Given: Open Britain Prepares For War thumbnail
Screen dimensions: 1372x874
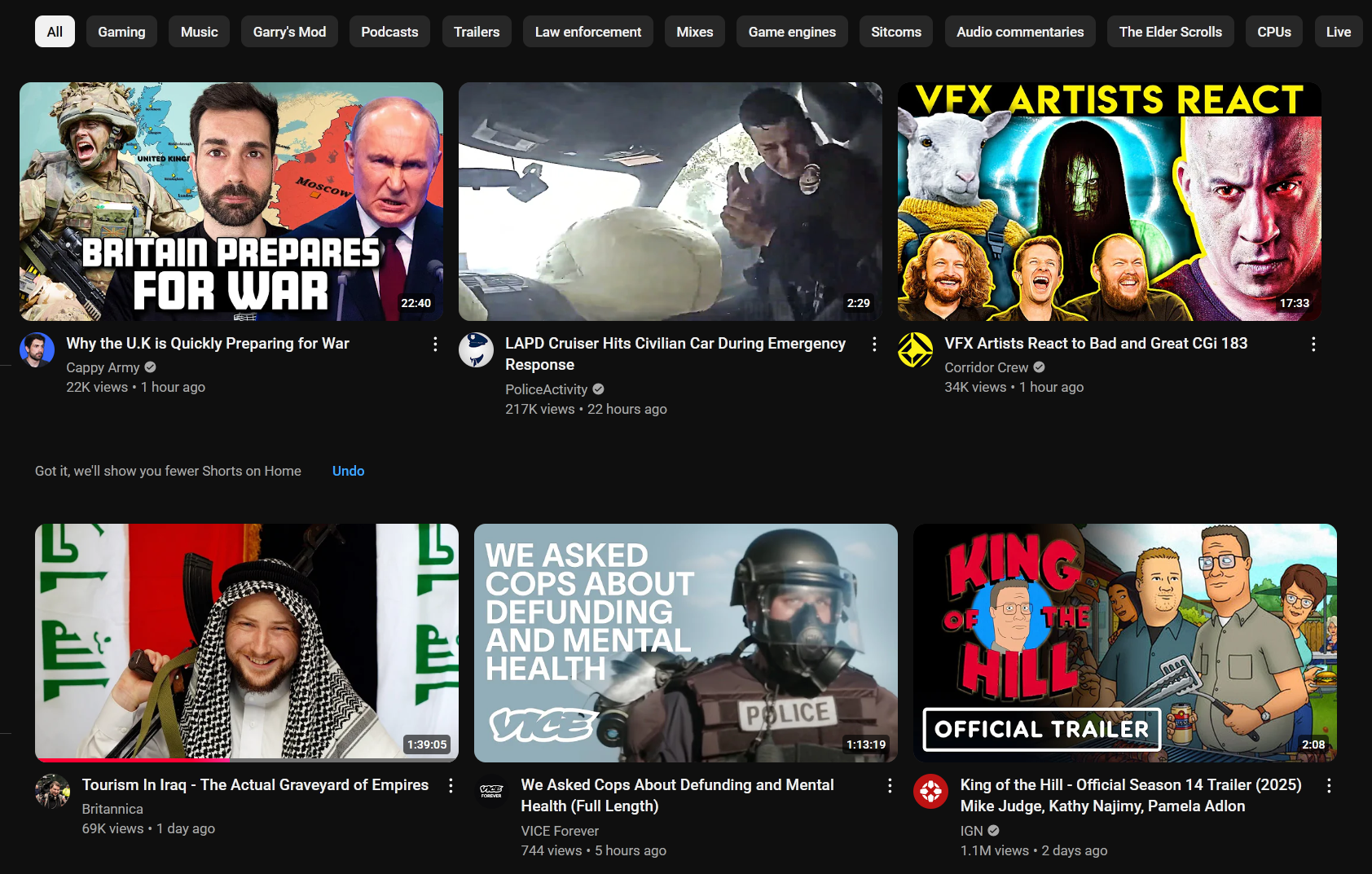Looking at the screenshot, I should (231, 201).
